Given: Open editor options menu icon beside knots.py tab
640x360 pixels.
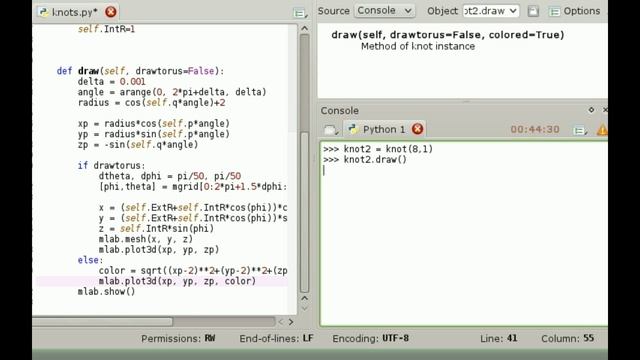Looking at the screenshot, I should point(300,13).
